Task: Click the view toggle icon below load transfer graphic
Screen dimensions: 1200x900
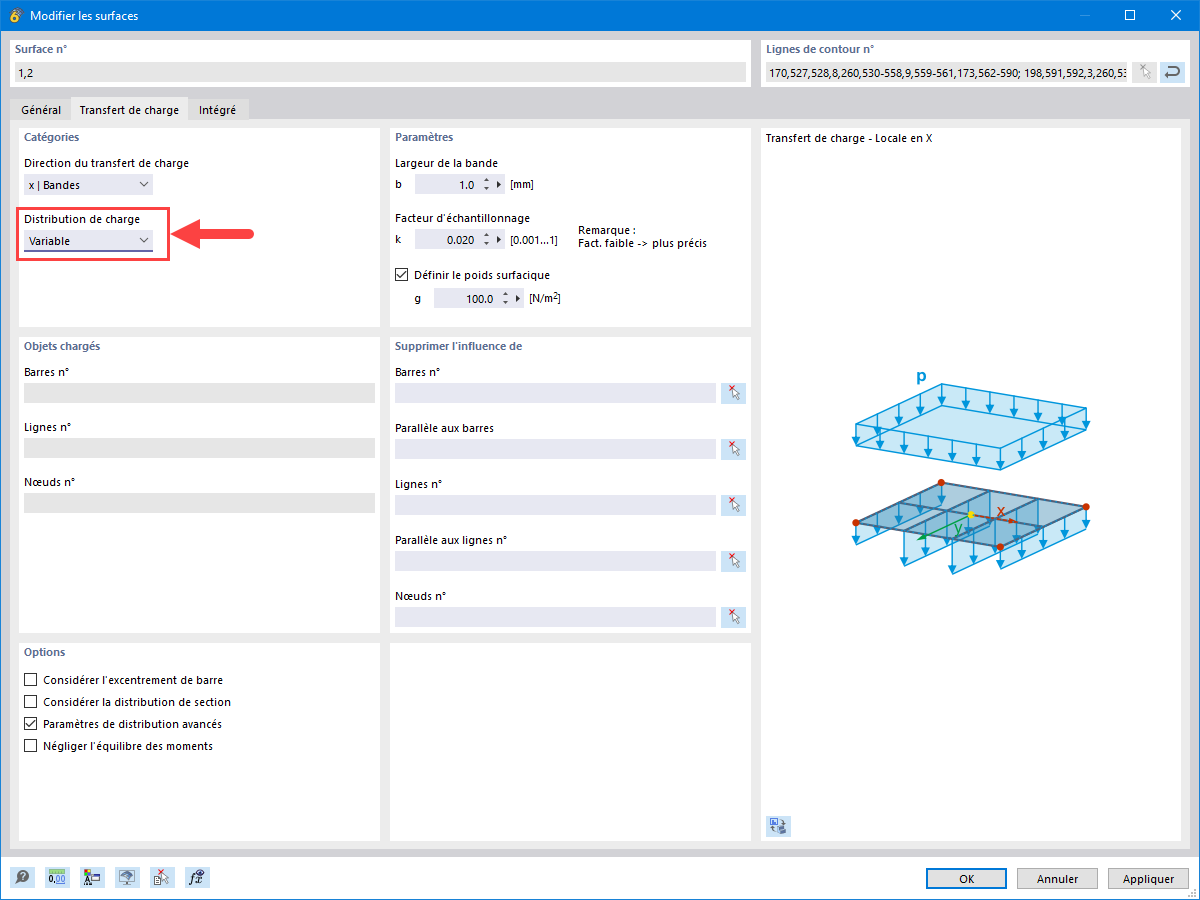Action: (x=778, y=826)
